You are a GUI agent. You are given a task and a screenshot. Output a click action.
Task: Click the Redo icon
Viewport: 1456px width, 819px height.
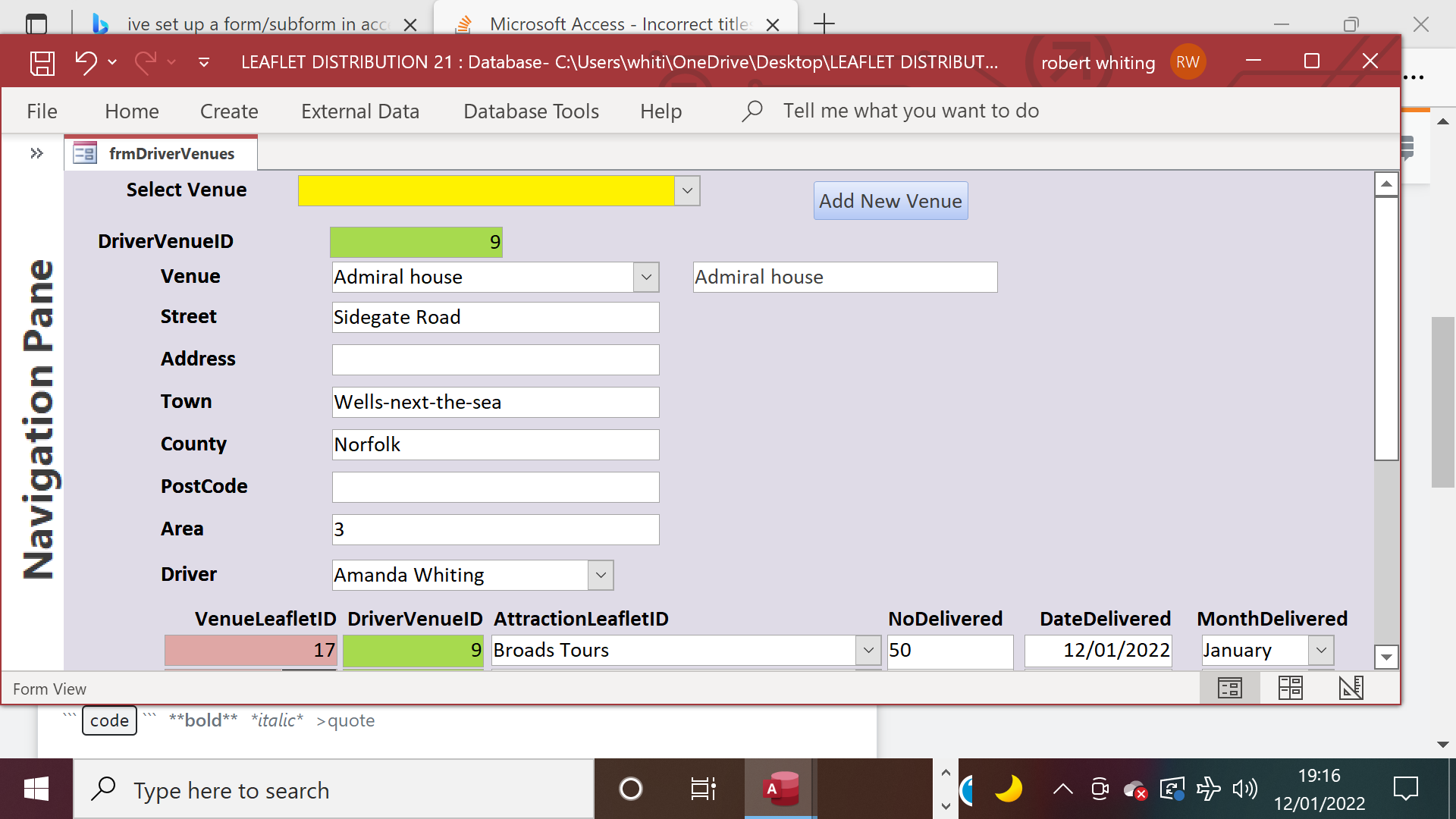pos(146,62)
